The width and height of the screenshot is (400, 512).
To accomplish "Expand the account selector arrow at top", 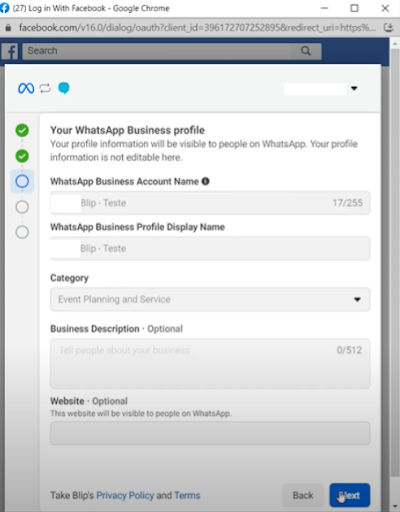I will 354,88.
